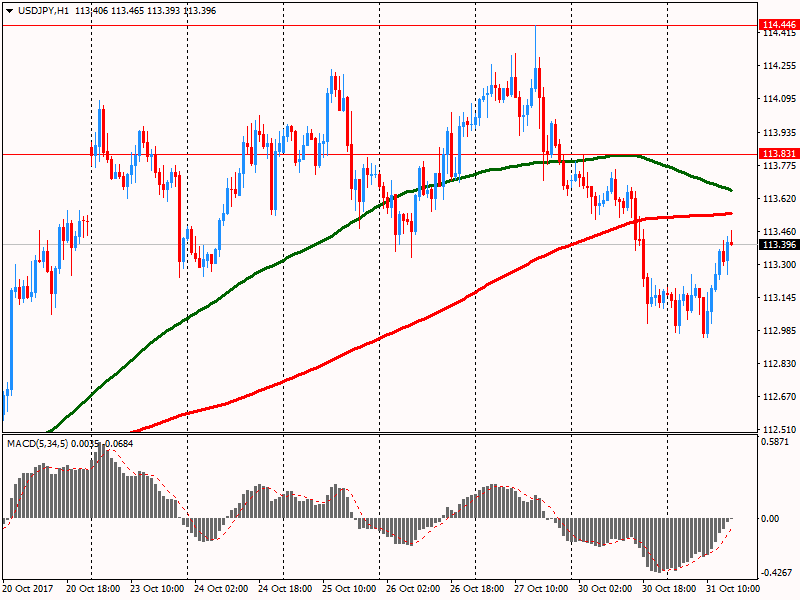Select the time axis label 20 Oct 2017
The image size is (800, 600).
tap(28, 588)
